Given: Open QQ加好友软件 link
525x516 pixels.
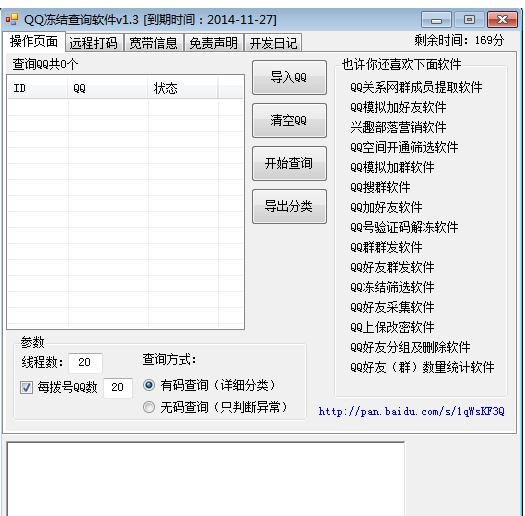Looking at the screenshot, I should tap(386, 207).
